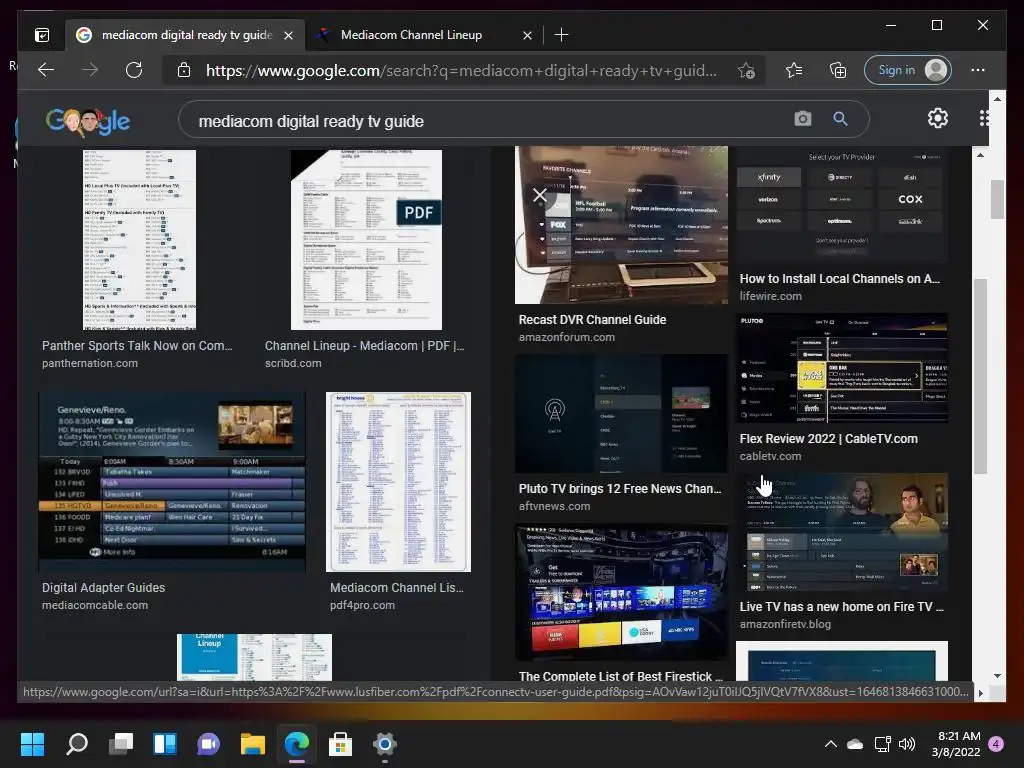This screenshot has width=1024, height=768.
Task: Open the scribd Channel Lineup PDF thumbnail
Action: 366,240
